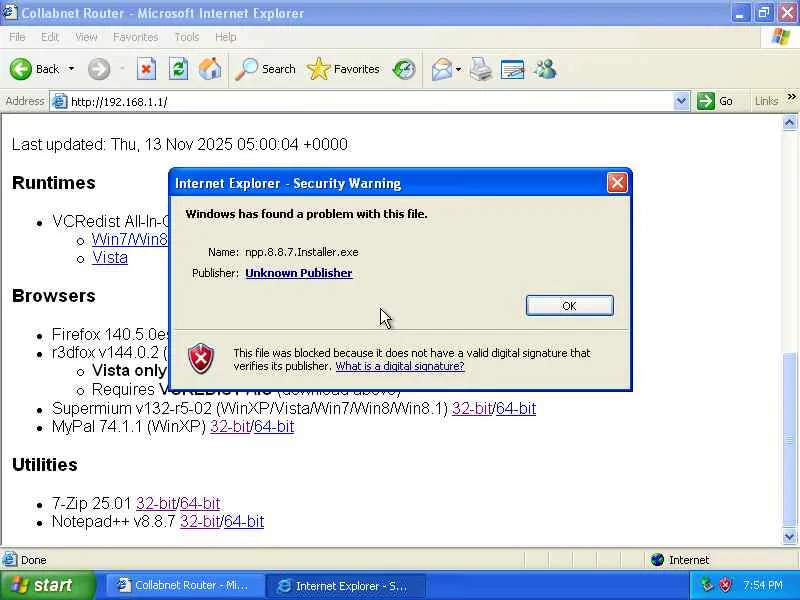The width and height of the screenshot is (800, 600).
Task: Open MyPal 32-bit download link
Action: point(230,427)
